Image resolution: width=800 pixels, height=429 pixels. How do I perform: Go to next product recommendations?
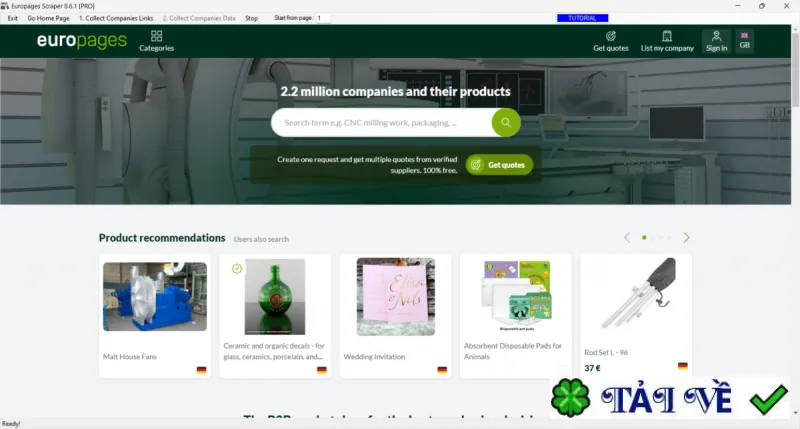[686, 238]
